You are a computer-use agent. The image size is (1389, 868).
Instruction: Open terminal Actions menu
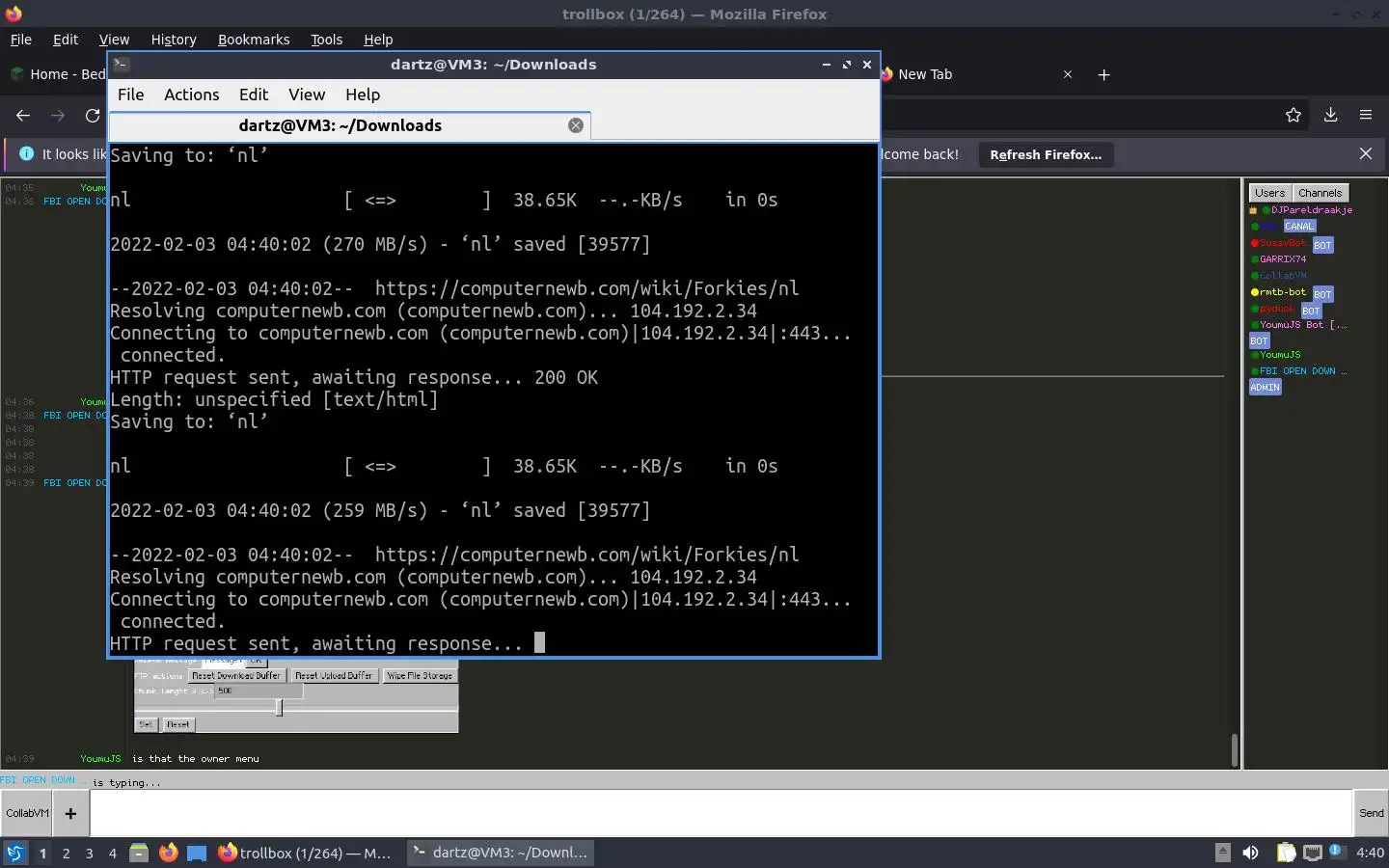tap(191, 95)
